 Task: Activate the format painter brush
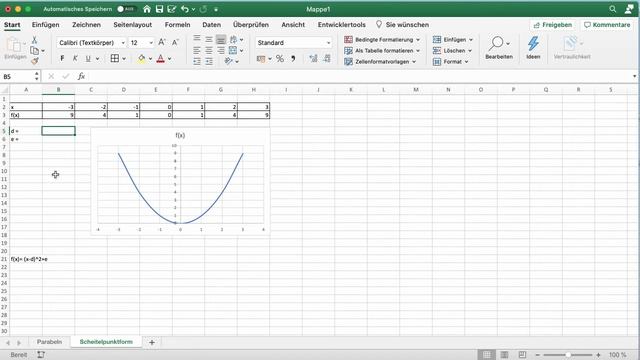point(35,61)
